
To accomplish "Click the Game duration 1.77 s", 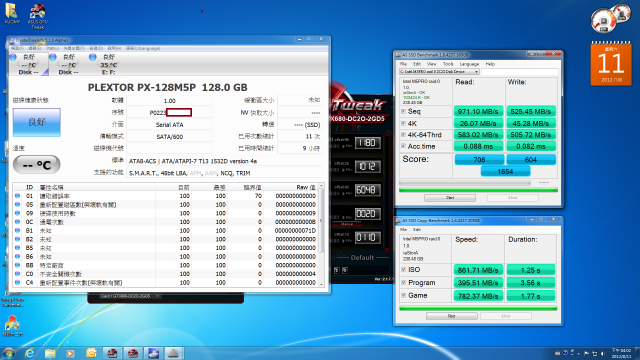I will coord(531,295).
